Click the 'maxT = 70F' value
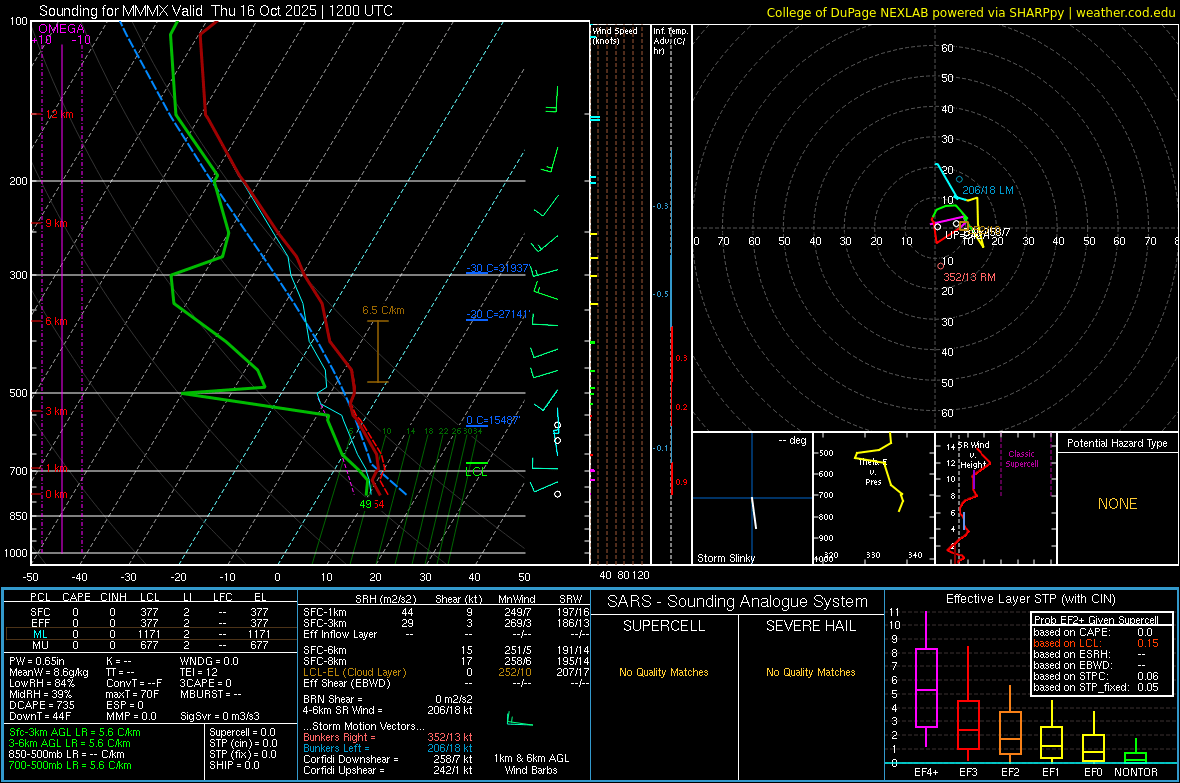This screenshot has width=1180, height=783. point(132,694)
